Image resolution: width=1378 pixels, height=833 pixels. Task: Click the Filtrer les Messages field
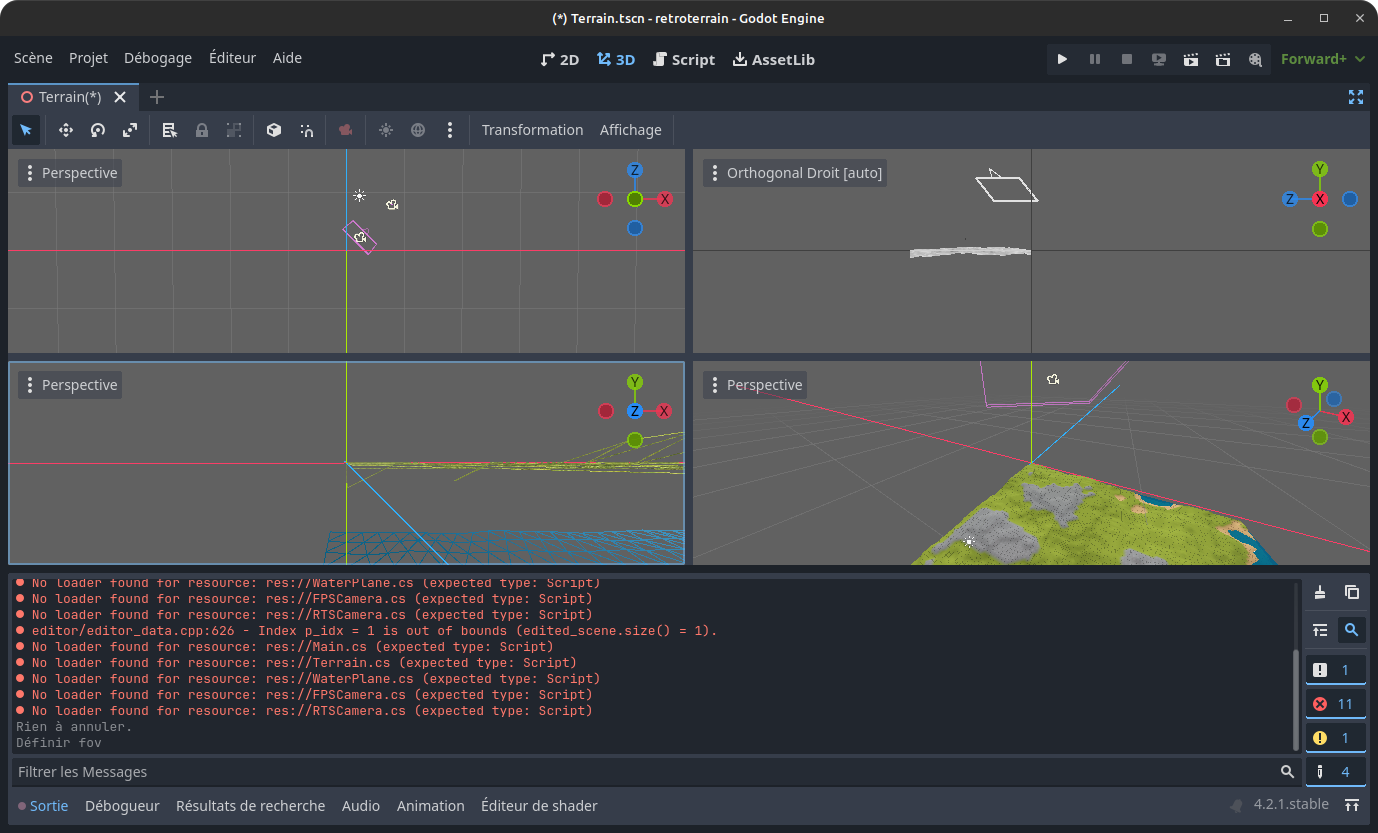coord(640,772)
